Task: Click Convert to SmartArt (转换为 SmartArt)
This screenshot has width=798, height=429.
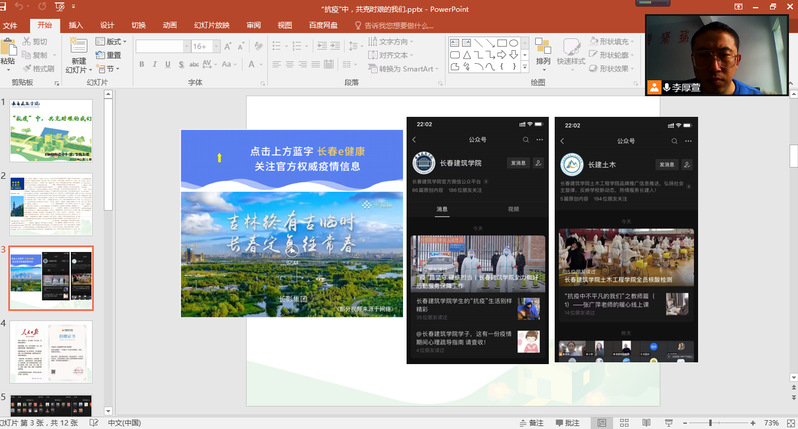Action: pos(405,69)
